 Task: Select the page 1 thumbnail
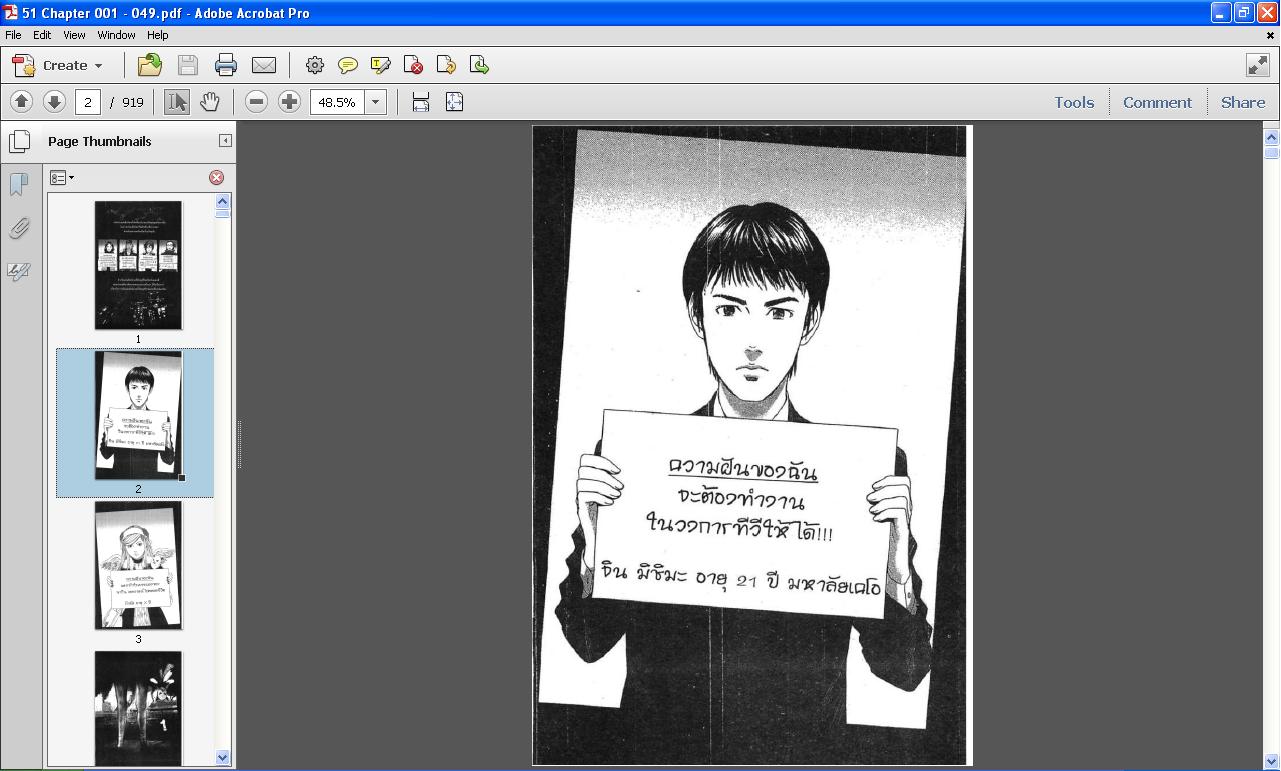[138, 265]
